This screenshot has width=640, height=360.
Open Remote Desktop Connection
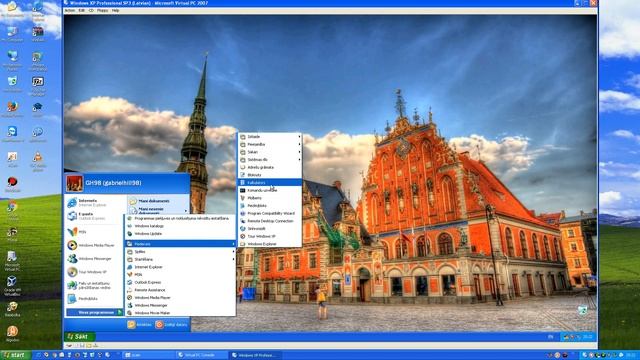[270, 221]
